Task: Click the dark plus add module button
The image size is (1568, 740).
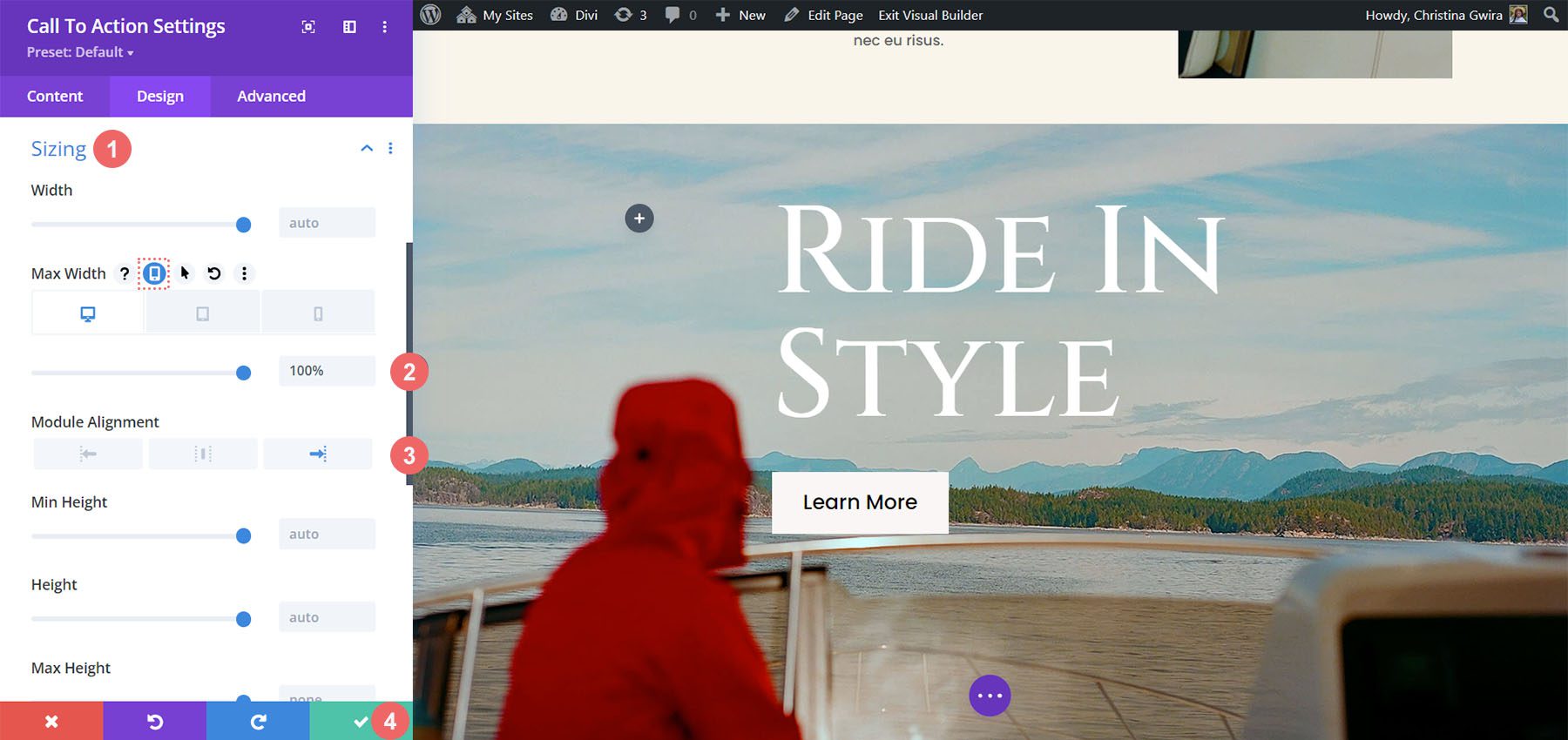Action: point(639,219)
